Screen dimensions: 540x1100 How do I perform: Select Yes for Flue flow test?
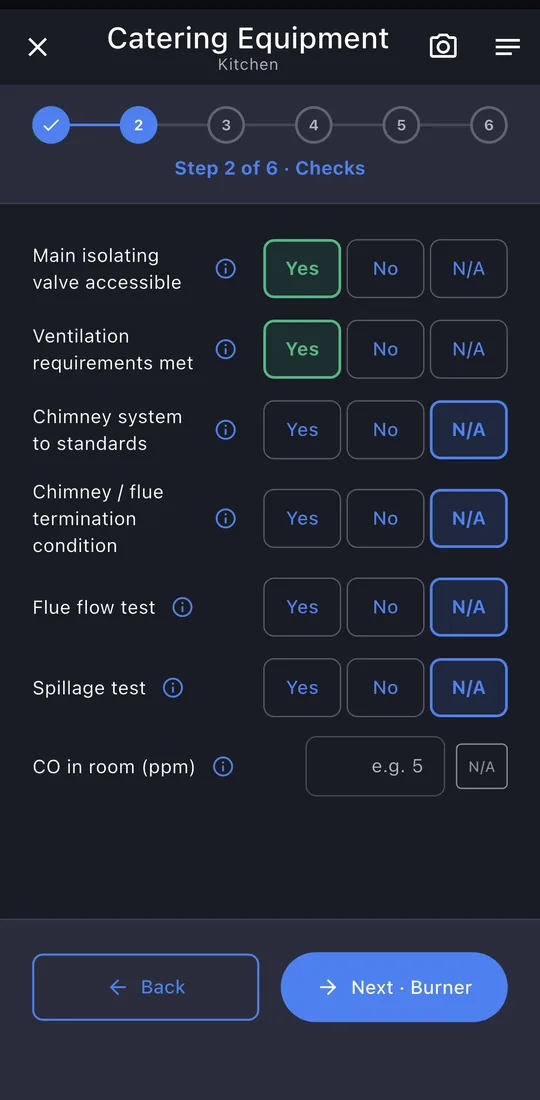[x=302, y=607]
